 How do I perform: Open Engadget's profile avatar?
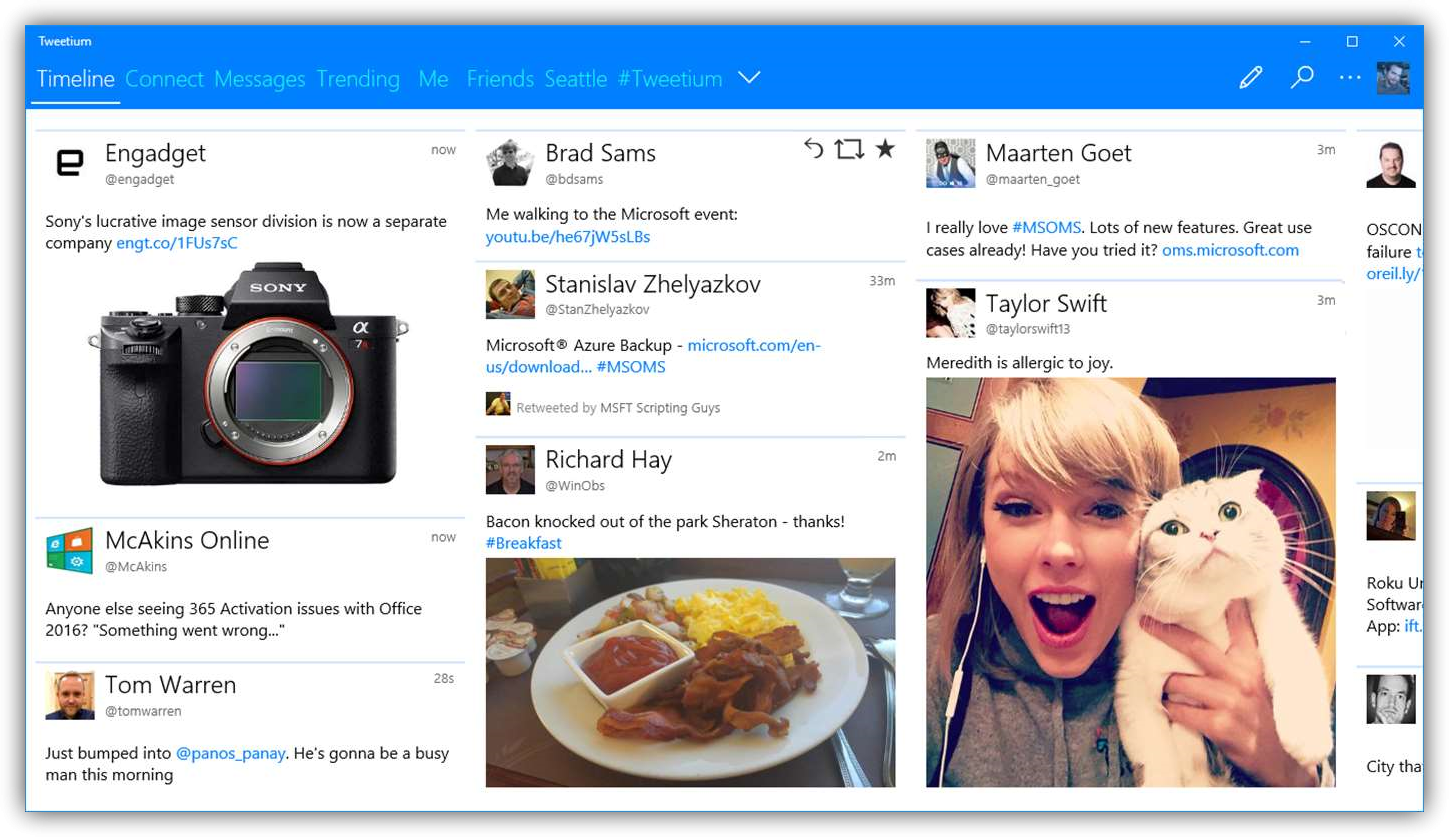coord(70,163)
